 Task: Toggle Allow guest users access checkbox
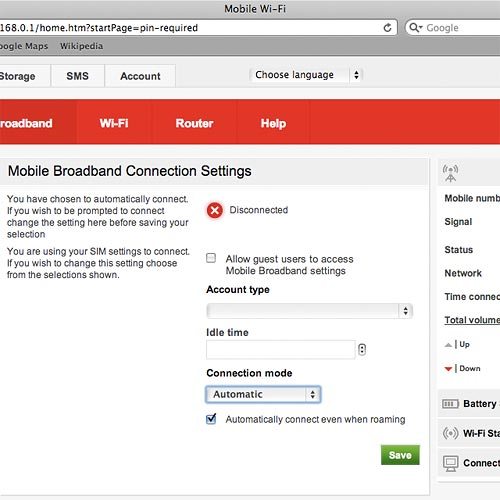coord(211,258)
